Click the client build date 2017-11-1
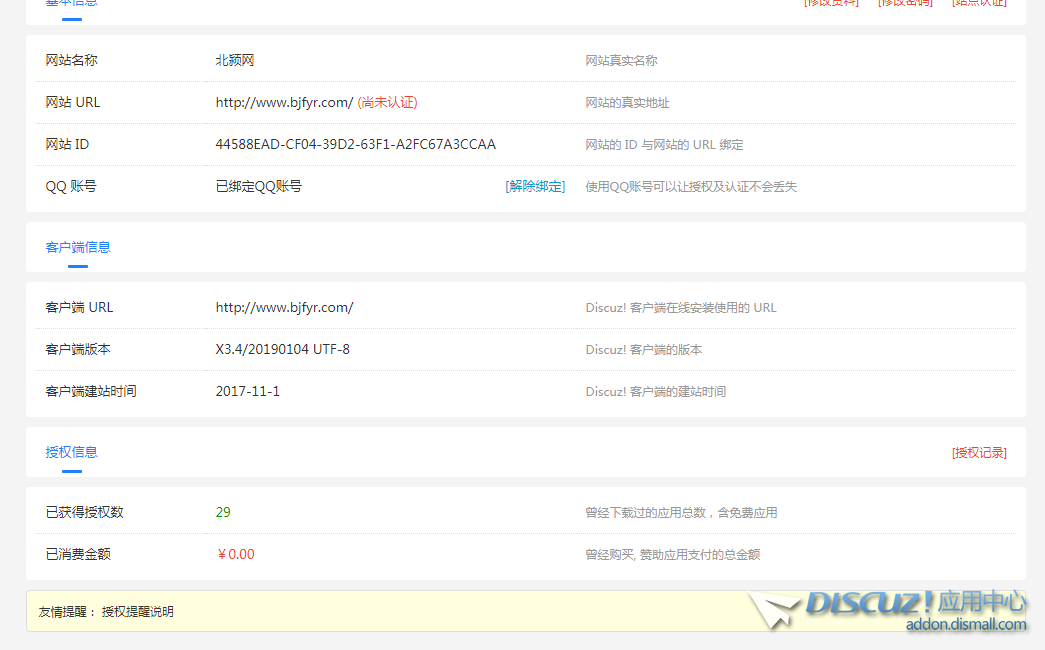This screenshot has height=650, width=1045. click(x=247, y=391)
